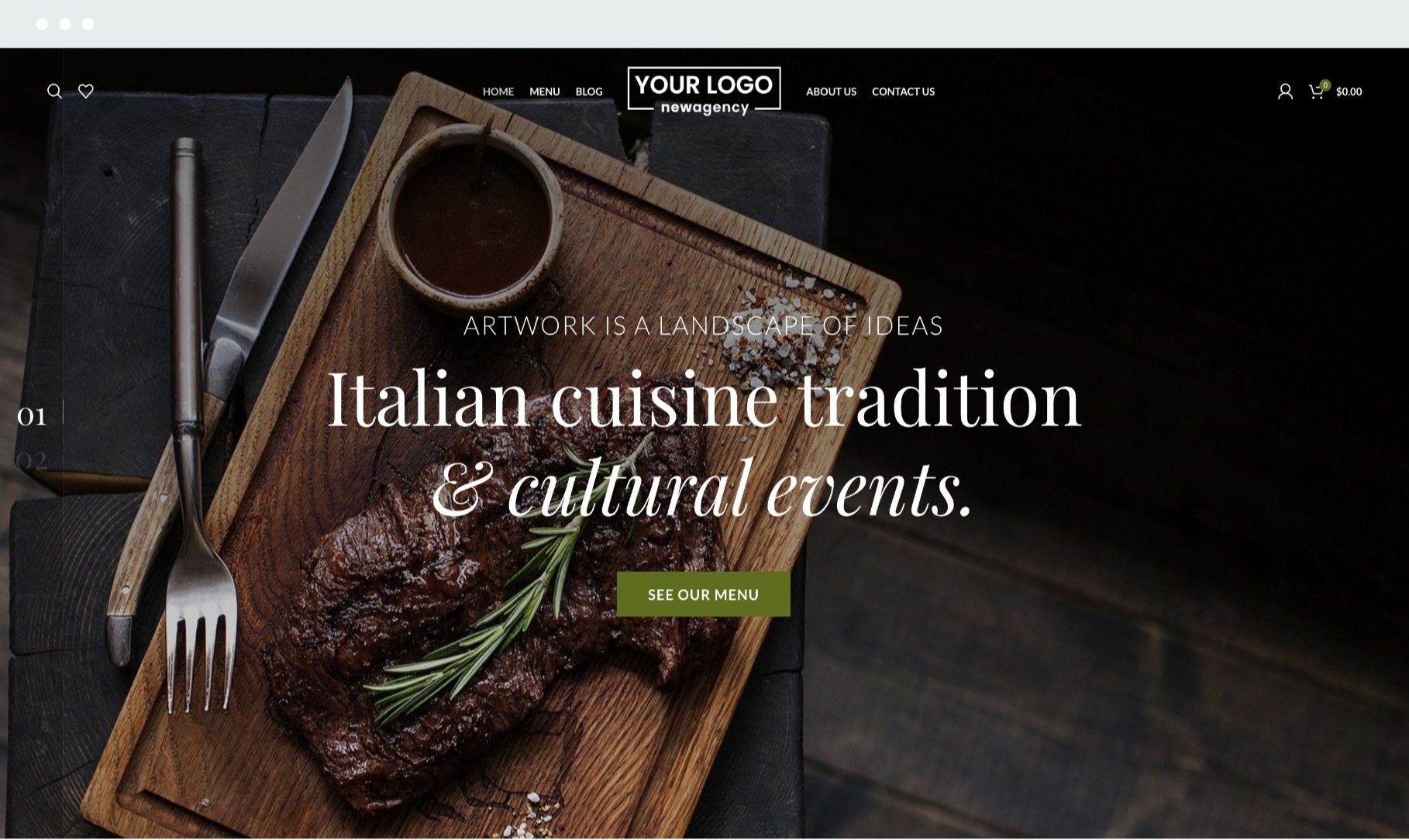1409x840 pixels.
Task: Open the CONTACT US page
Action: click(x=903, y=91)
